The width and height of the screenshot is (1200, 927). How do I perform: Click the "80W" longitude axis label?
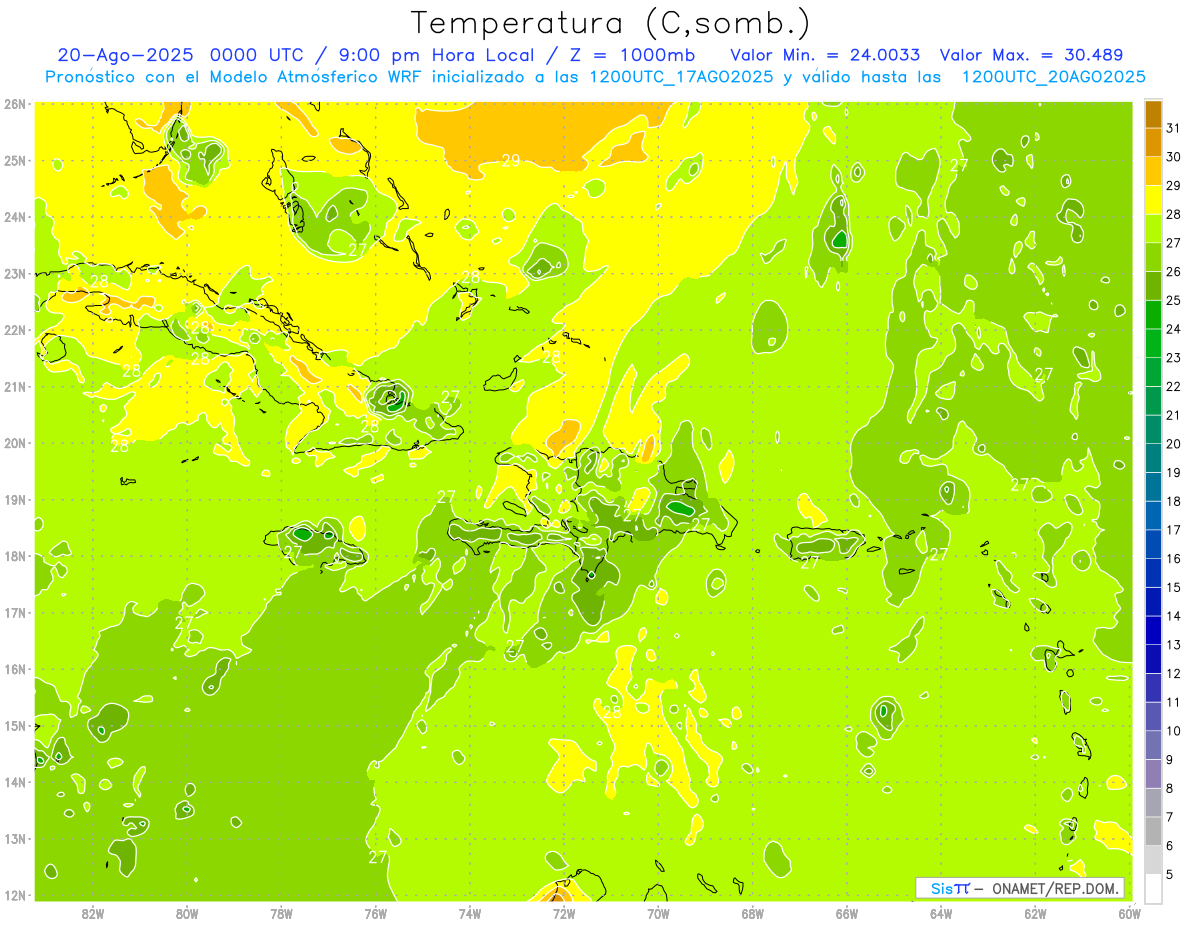coord(187,913)
